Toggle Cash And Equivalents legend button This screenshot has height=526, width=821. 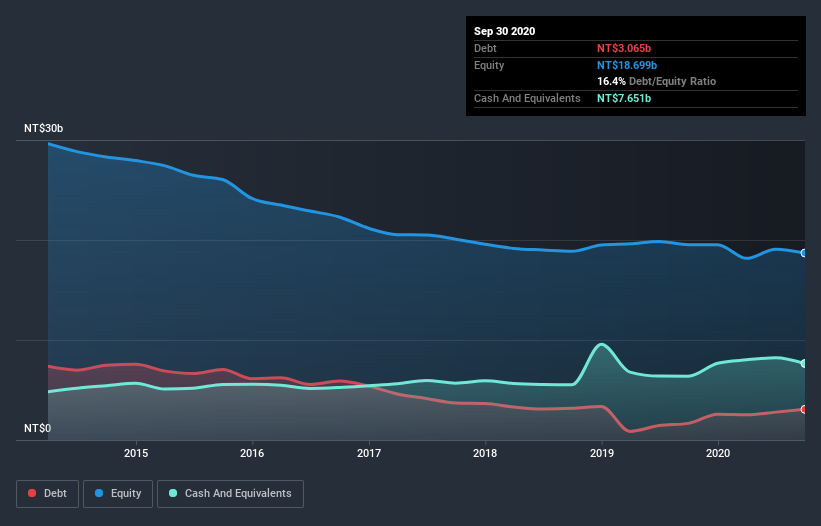[x=230, y=494]
